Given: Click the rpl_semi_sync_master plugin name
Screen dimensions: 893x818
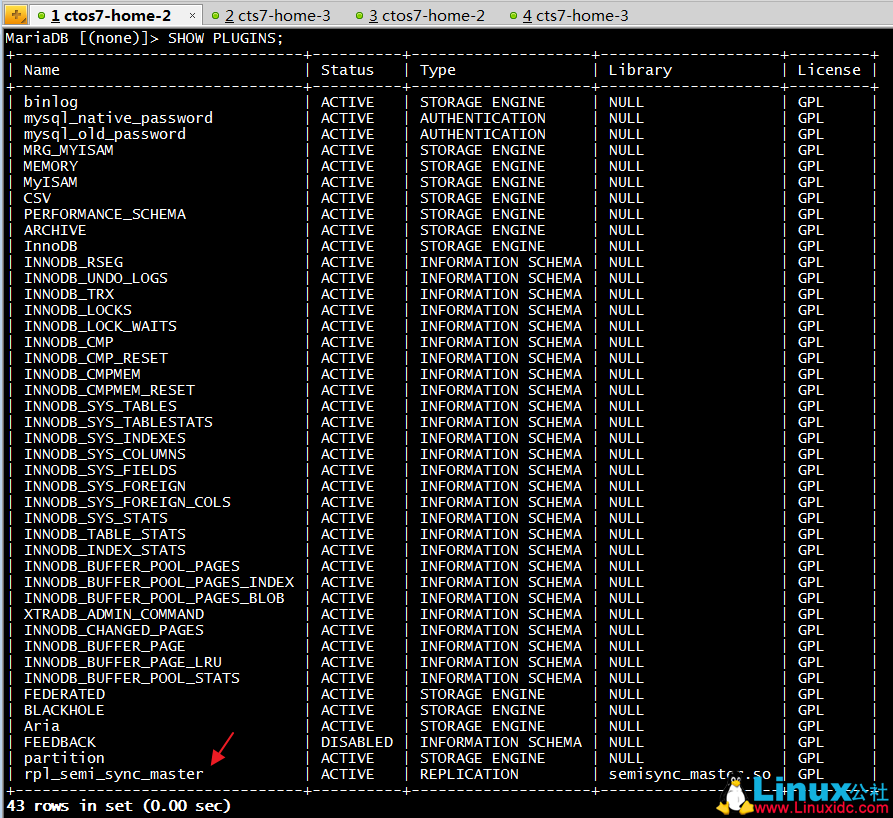Looking at the screenshot, I should click(x=113, y=774).
